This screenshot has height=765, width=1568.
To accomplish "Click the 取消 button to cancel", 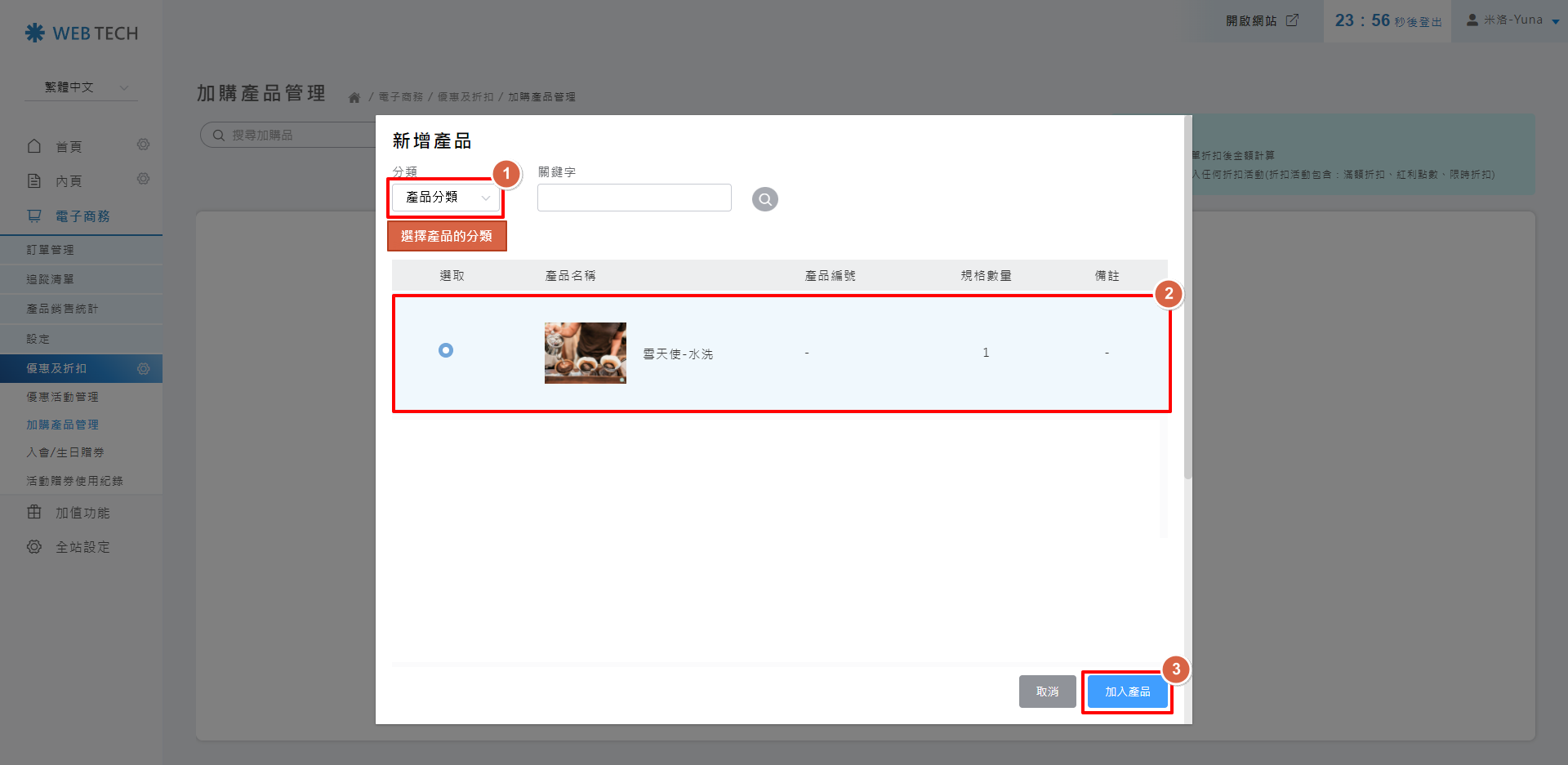I will pos(1047,692).
